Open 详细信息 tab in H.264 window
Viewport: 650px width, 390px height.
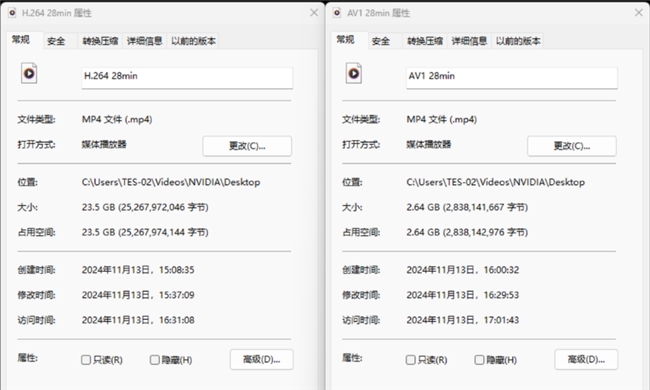point(145,41)
